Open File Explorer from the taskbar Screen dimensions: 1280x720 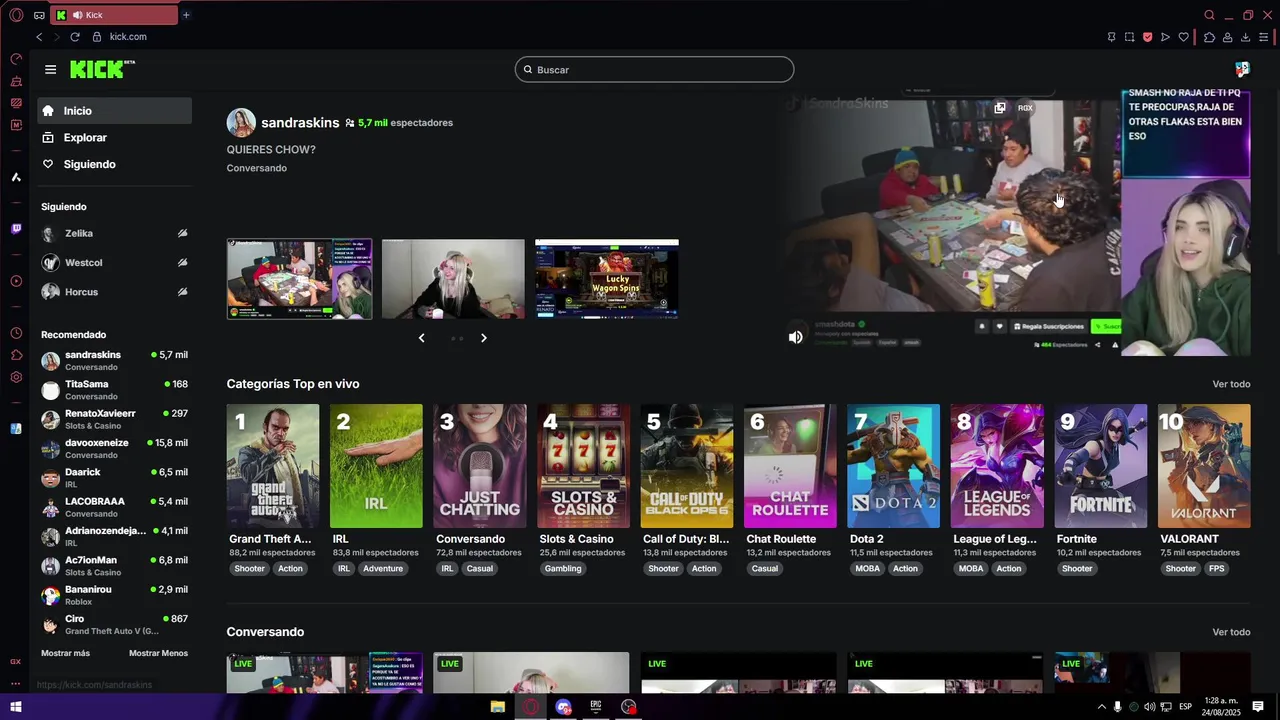pos(497,707)
